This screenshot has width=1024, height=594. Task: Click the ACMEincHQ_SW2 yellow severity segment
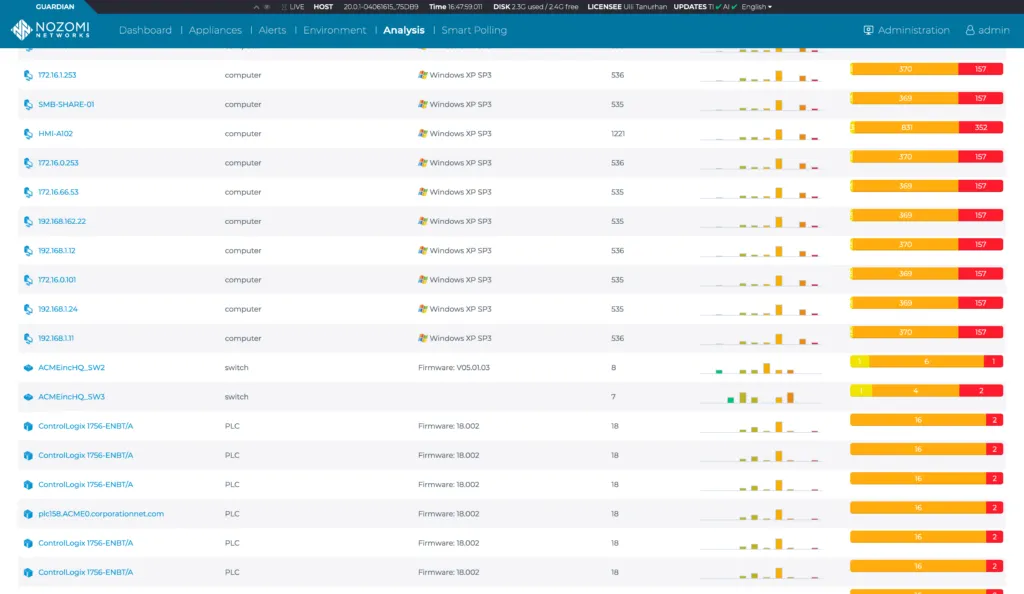[859, 362]
